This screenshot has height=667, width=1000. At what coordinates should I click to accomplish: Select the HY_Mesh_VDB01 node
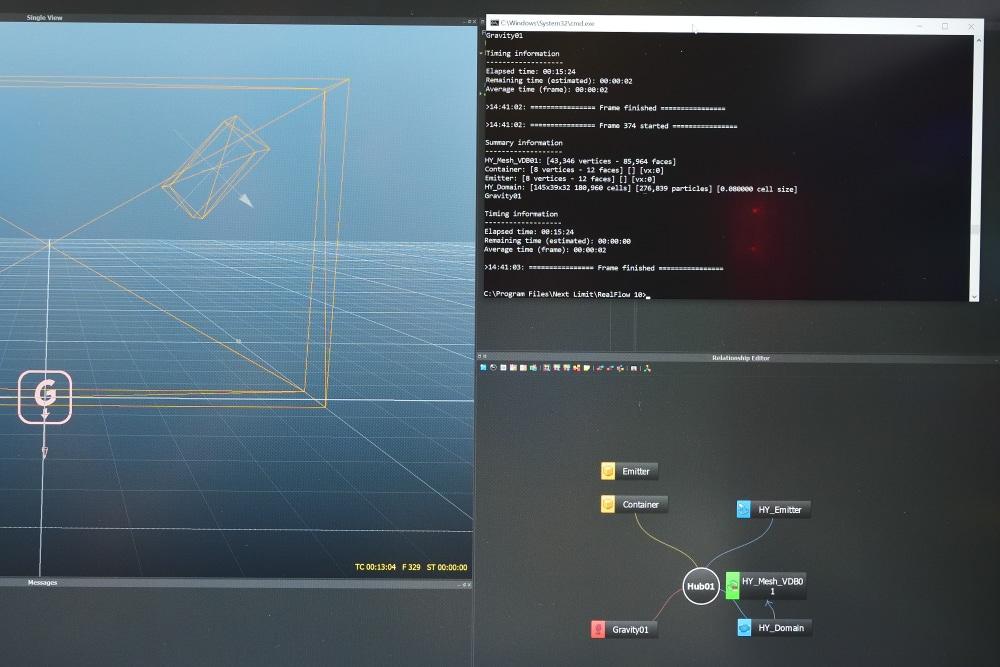(766, 586)
